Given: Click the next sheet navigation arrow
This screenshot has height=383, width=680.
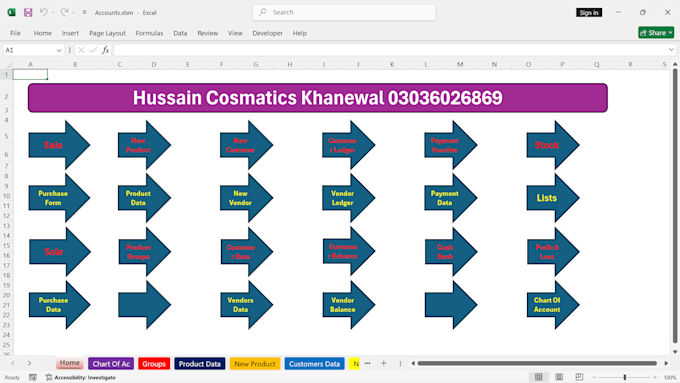Looking at the screenshot, I should click(29, 363).
